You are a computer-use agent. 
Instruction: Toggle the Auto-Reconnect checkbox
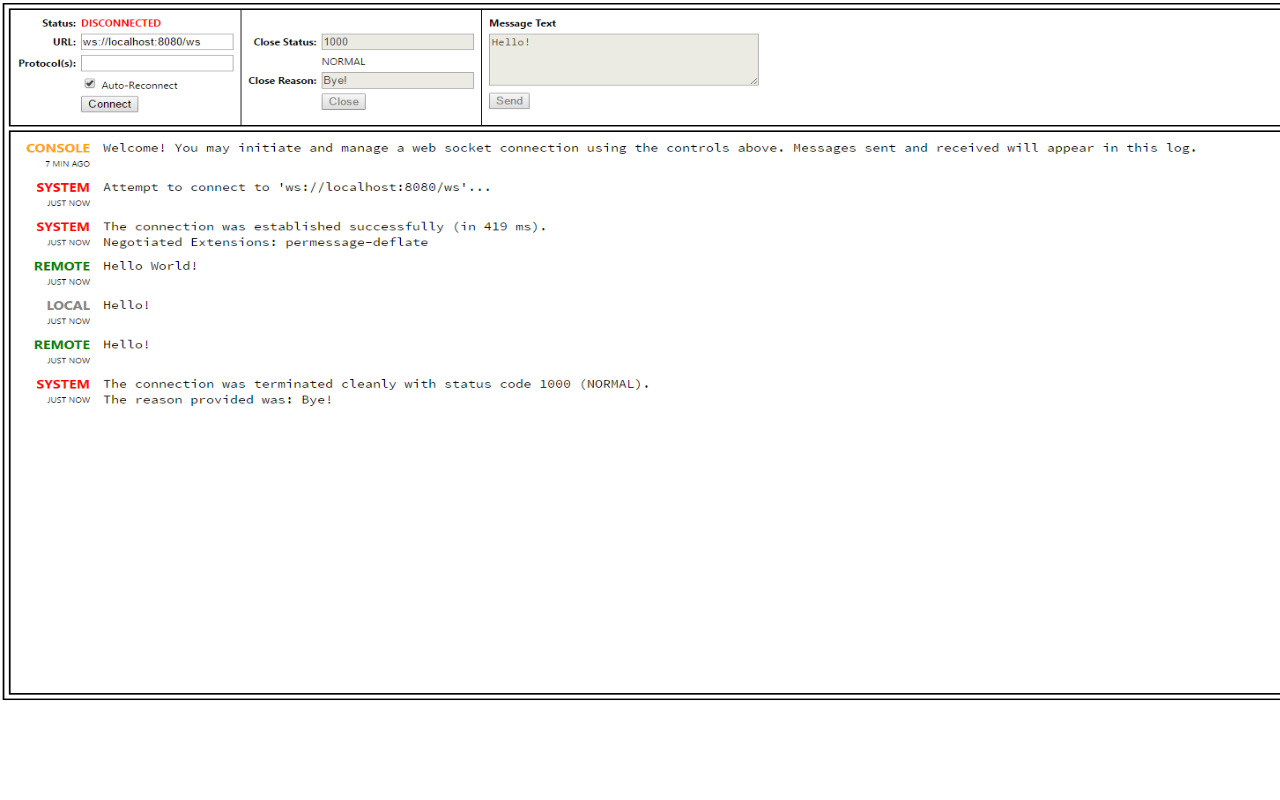(90, 84)
